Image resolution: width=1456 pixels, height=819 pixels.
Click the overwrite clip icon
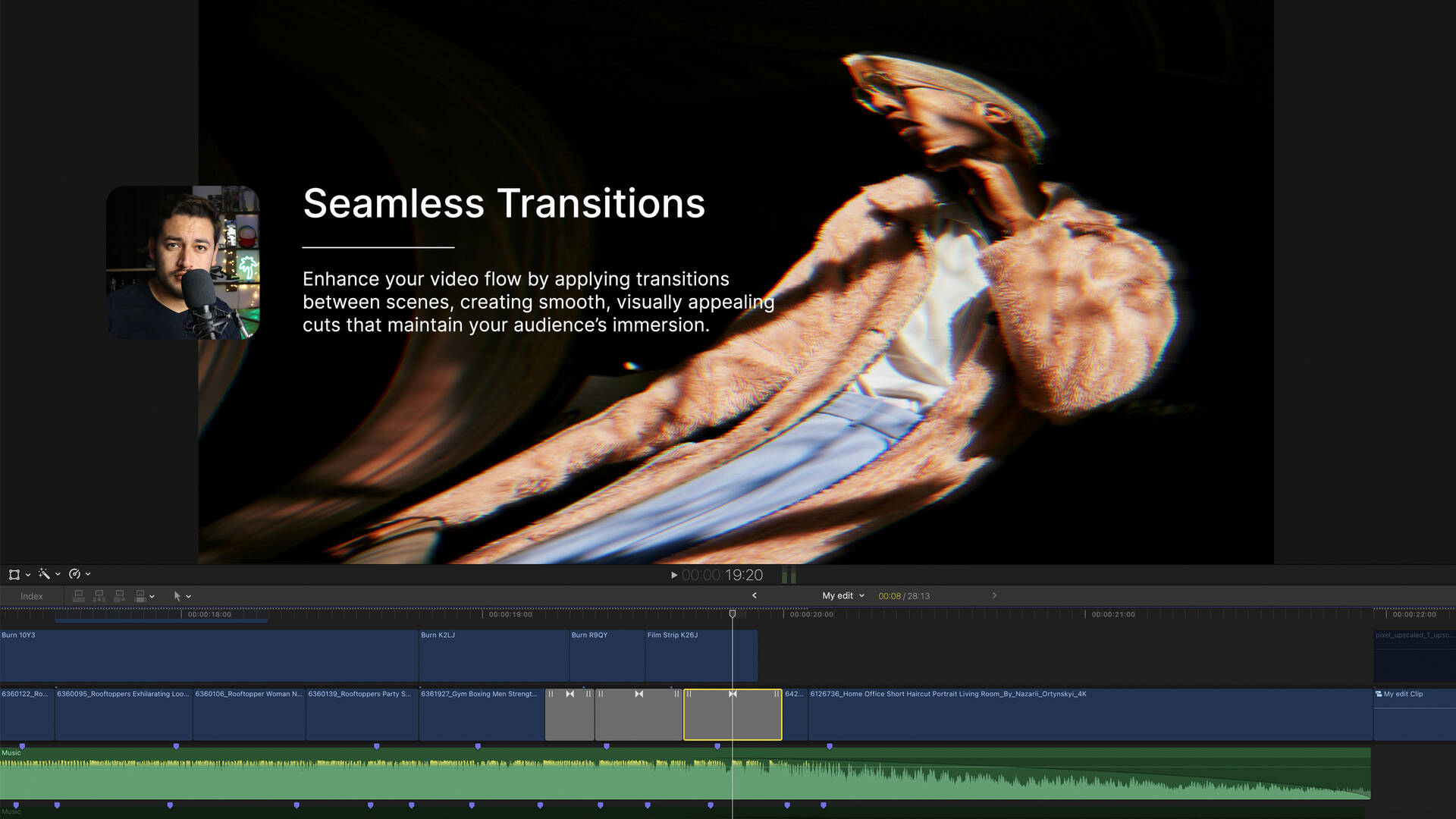140,596
